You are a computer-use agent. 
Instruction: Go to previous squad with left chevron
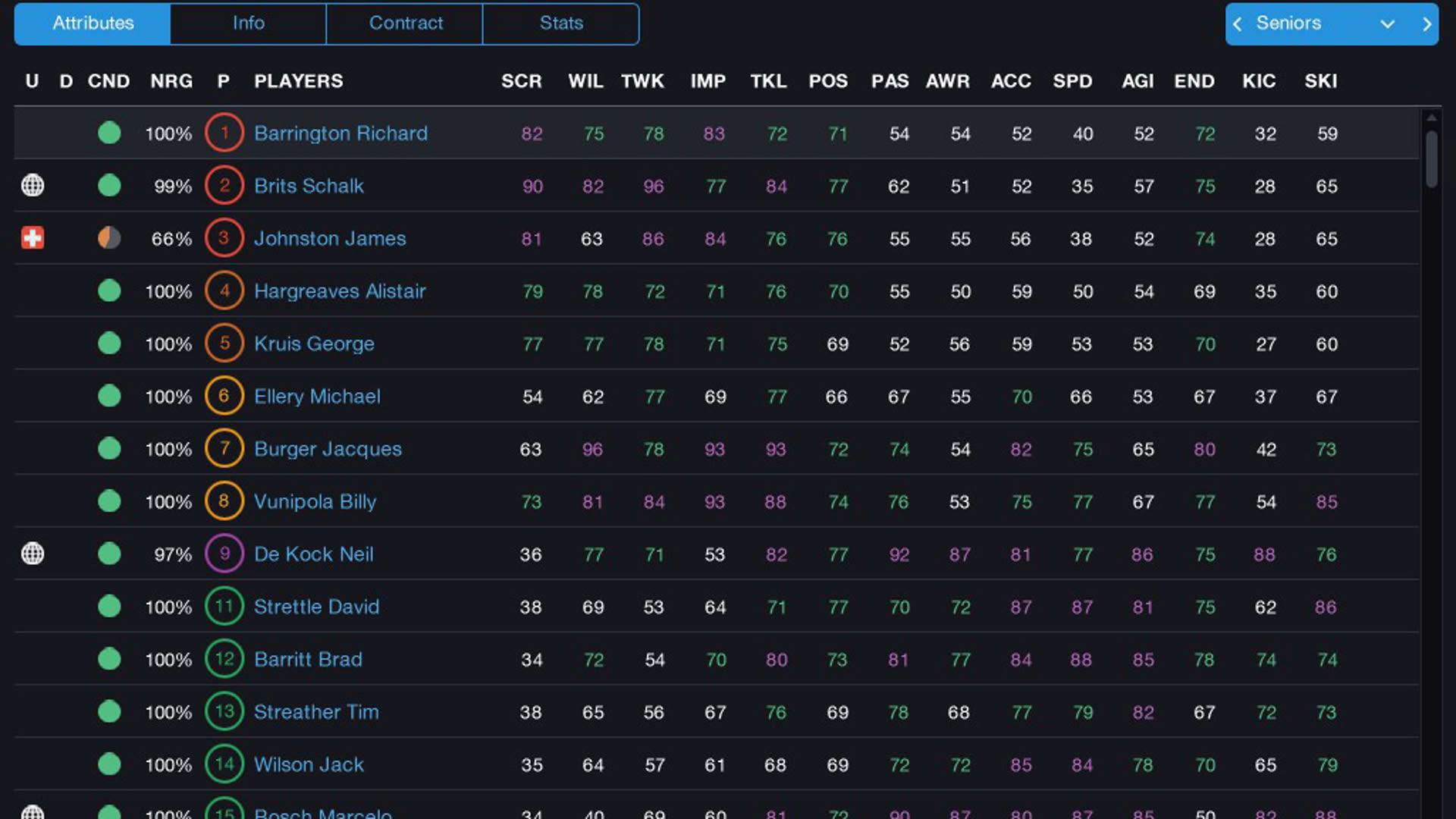(x=1237, y=24)
